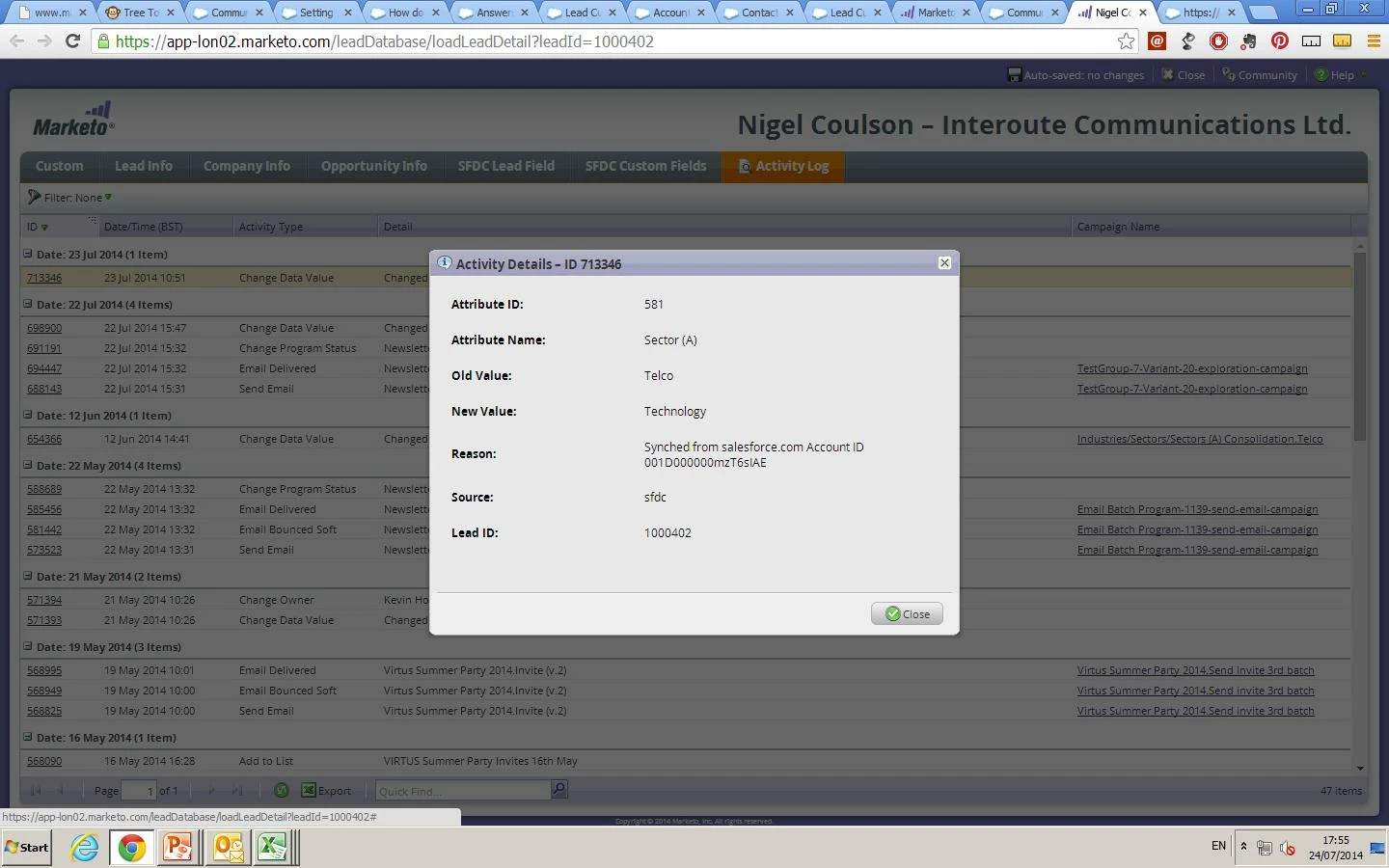Screen dimensions: 1389x868
Task: Go to last page in pager
Action: 237,791
